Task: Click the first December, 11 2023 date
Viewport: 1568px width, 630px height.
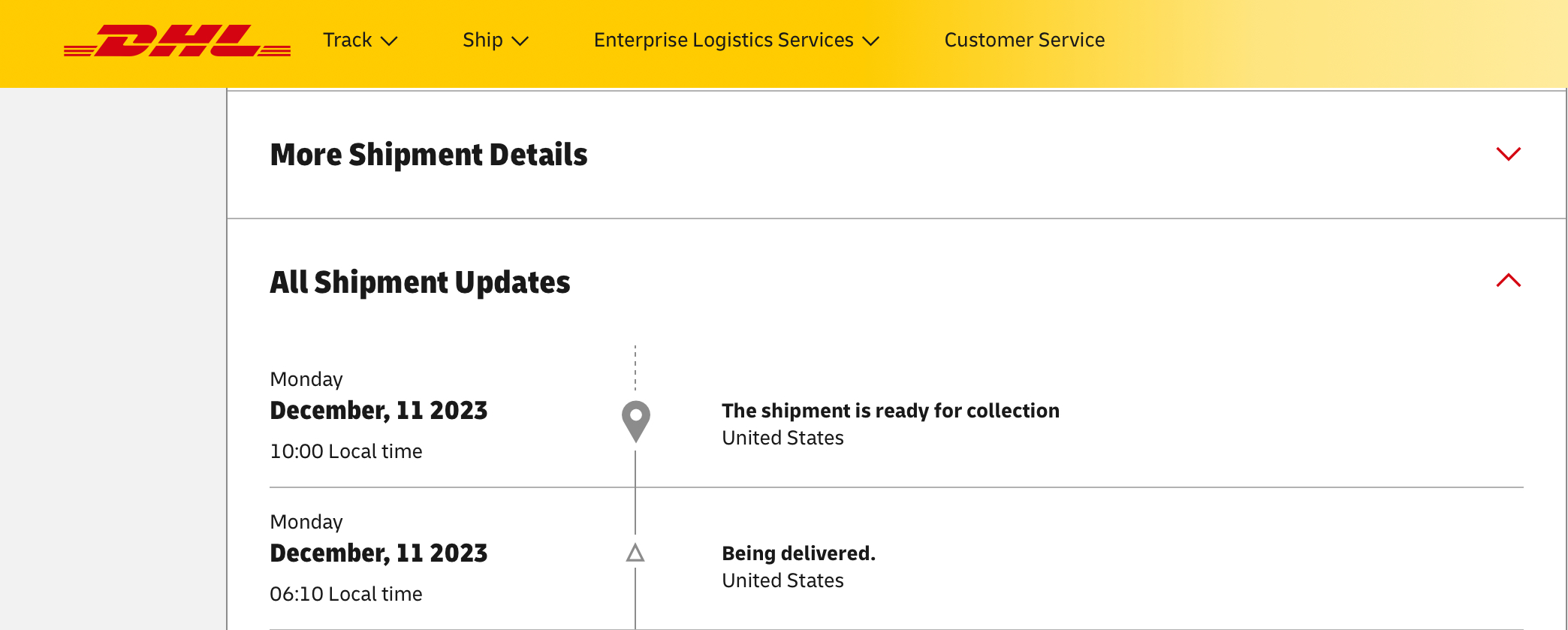Action: tap(378, 411)
